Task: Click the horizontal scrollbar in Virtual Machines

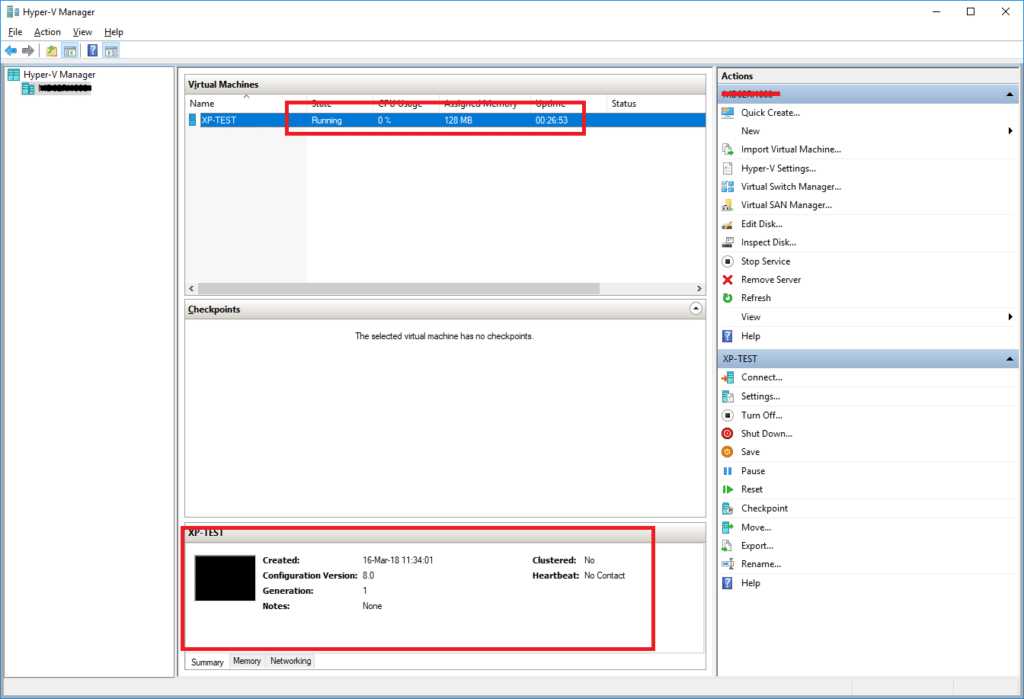Action: 398,288
